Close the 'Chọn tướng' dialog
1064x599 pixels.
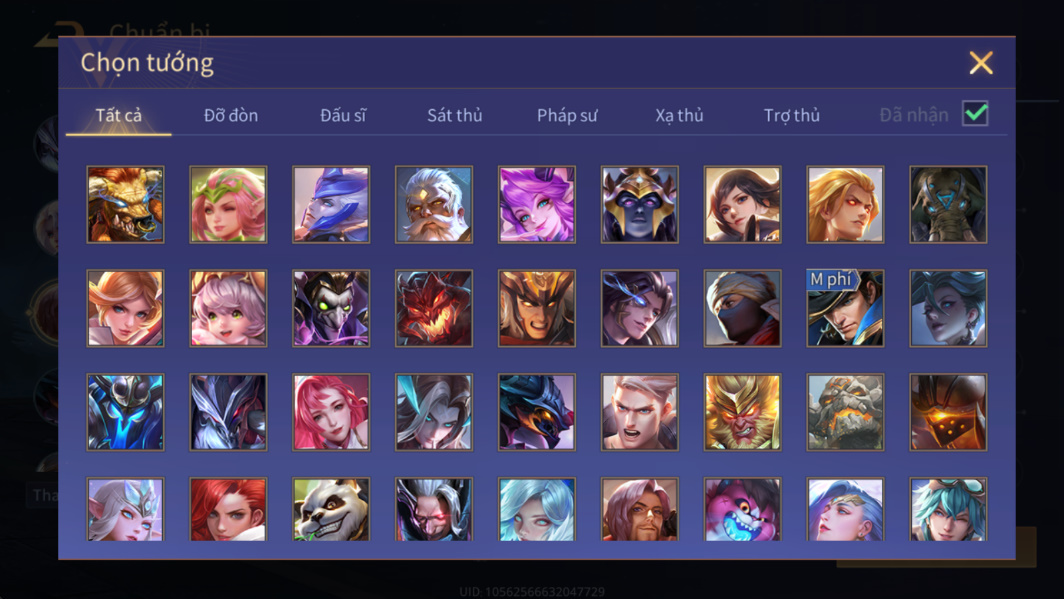pyautogui.click(x=981, y=63)
